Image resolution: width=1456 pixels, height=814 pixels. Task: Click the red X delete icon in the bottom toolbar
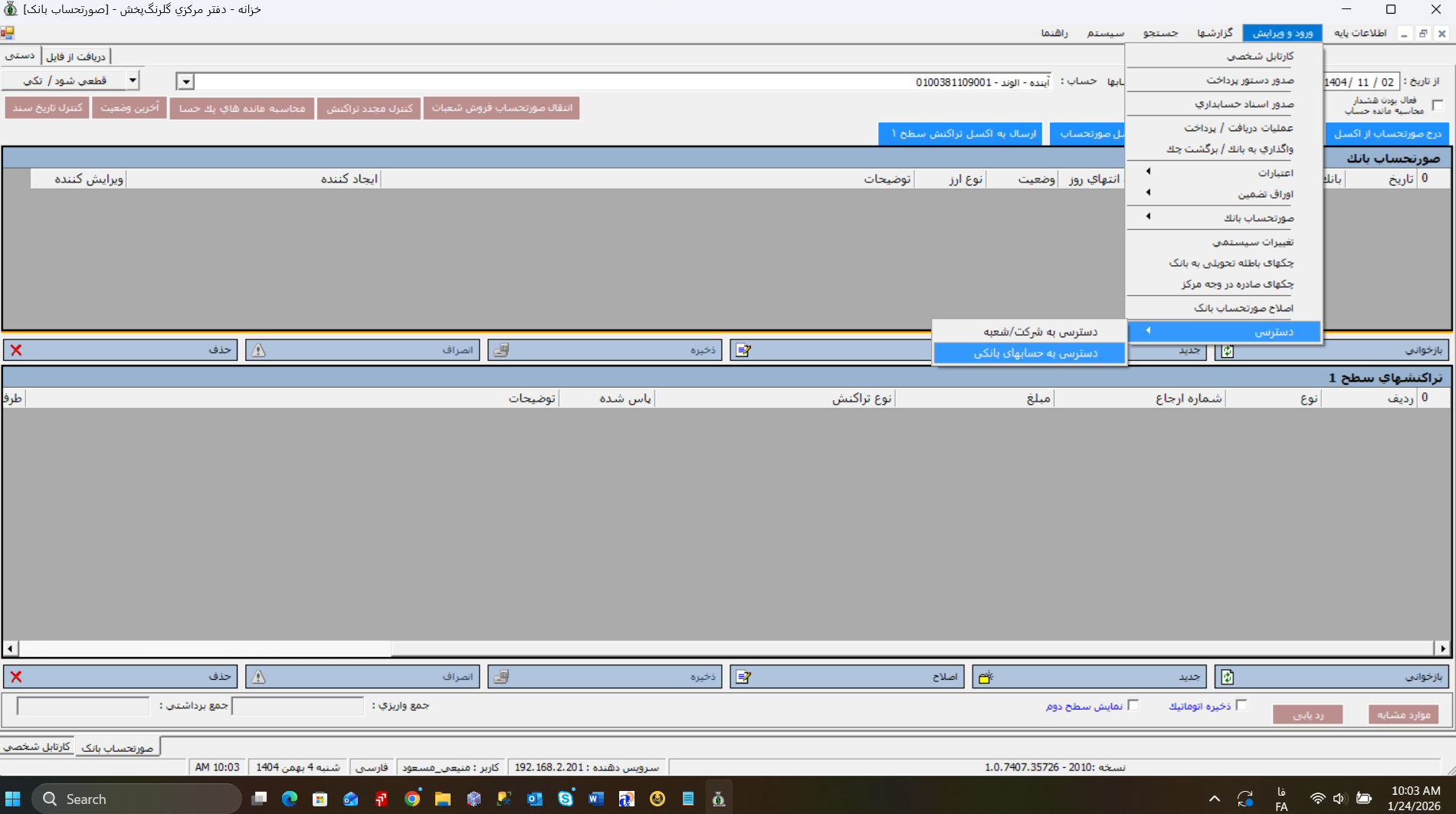point(16,677)
